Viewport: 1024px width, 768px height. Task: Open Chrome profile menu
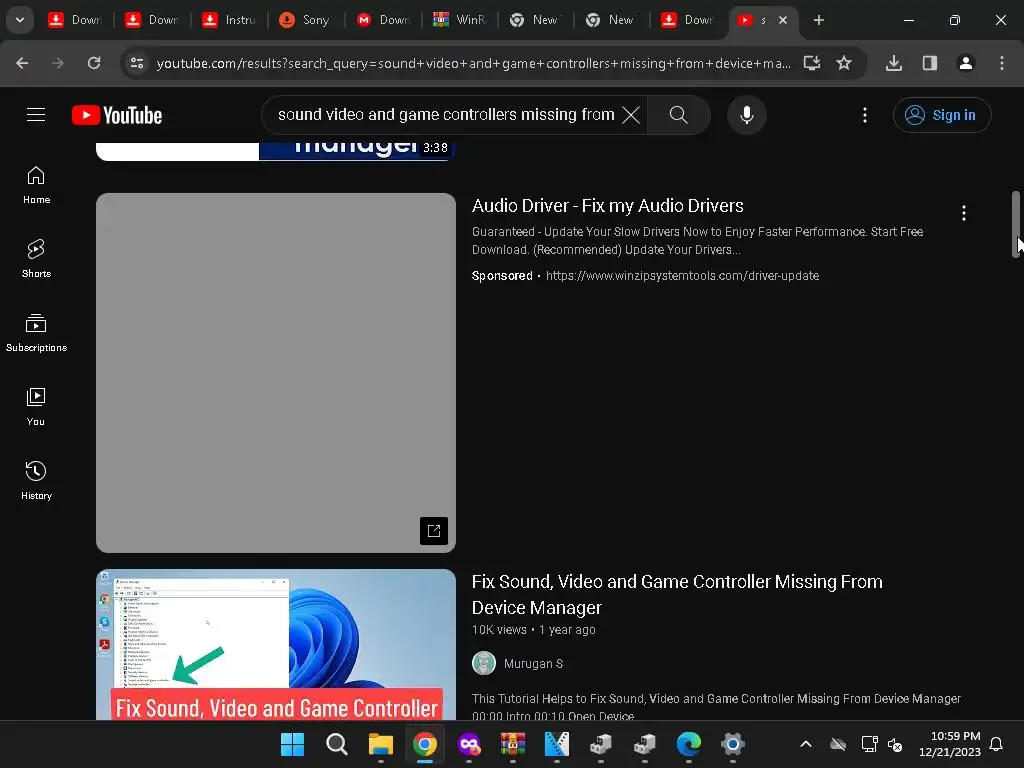pos(966,63)
